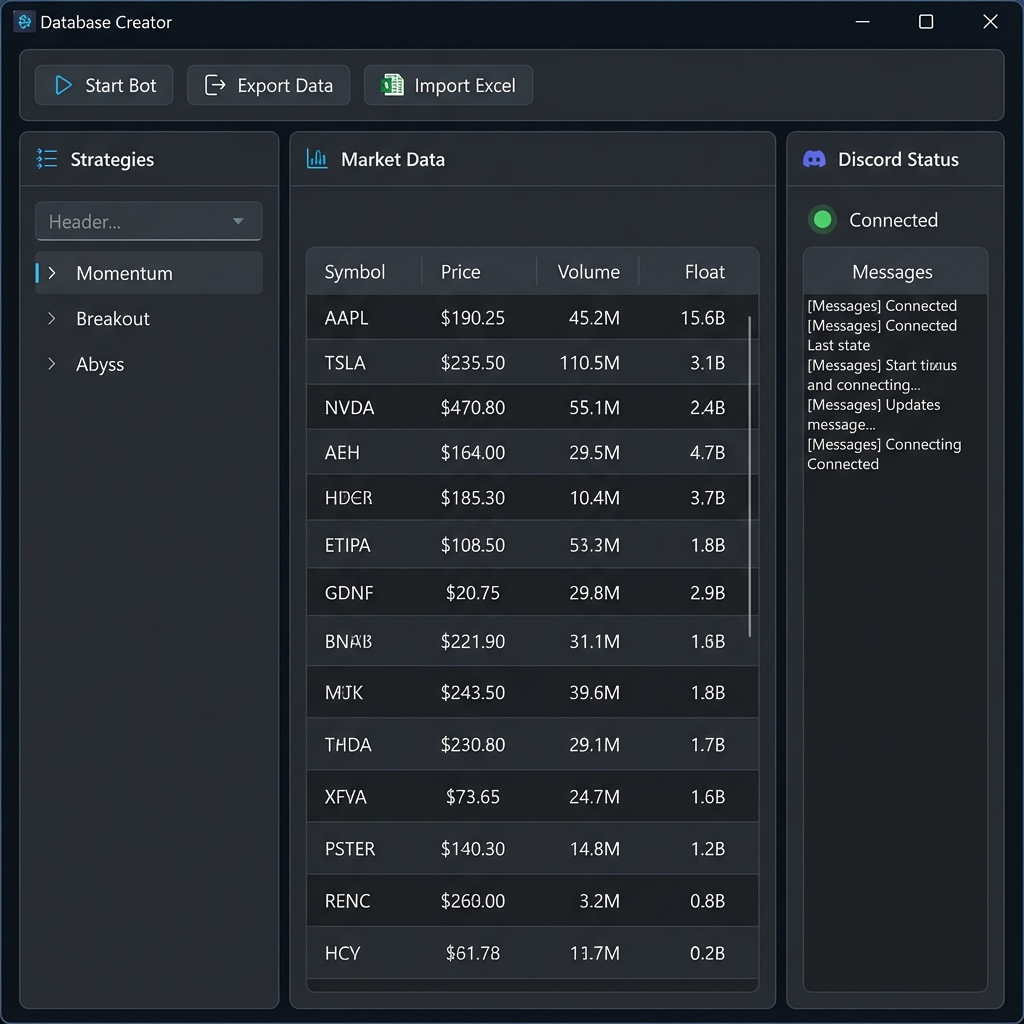Viewport: 1024px width, 1024px height.
Task: Click volume 14.8M for PSTER
Action: 594,849
